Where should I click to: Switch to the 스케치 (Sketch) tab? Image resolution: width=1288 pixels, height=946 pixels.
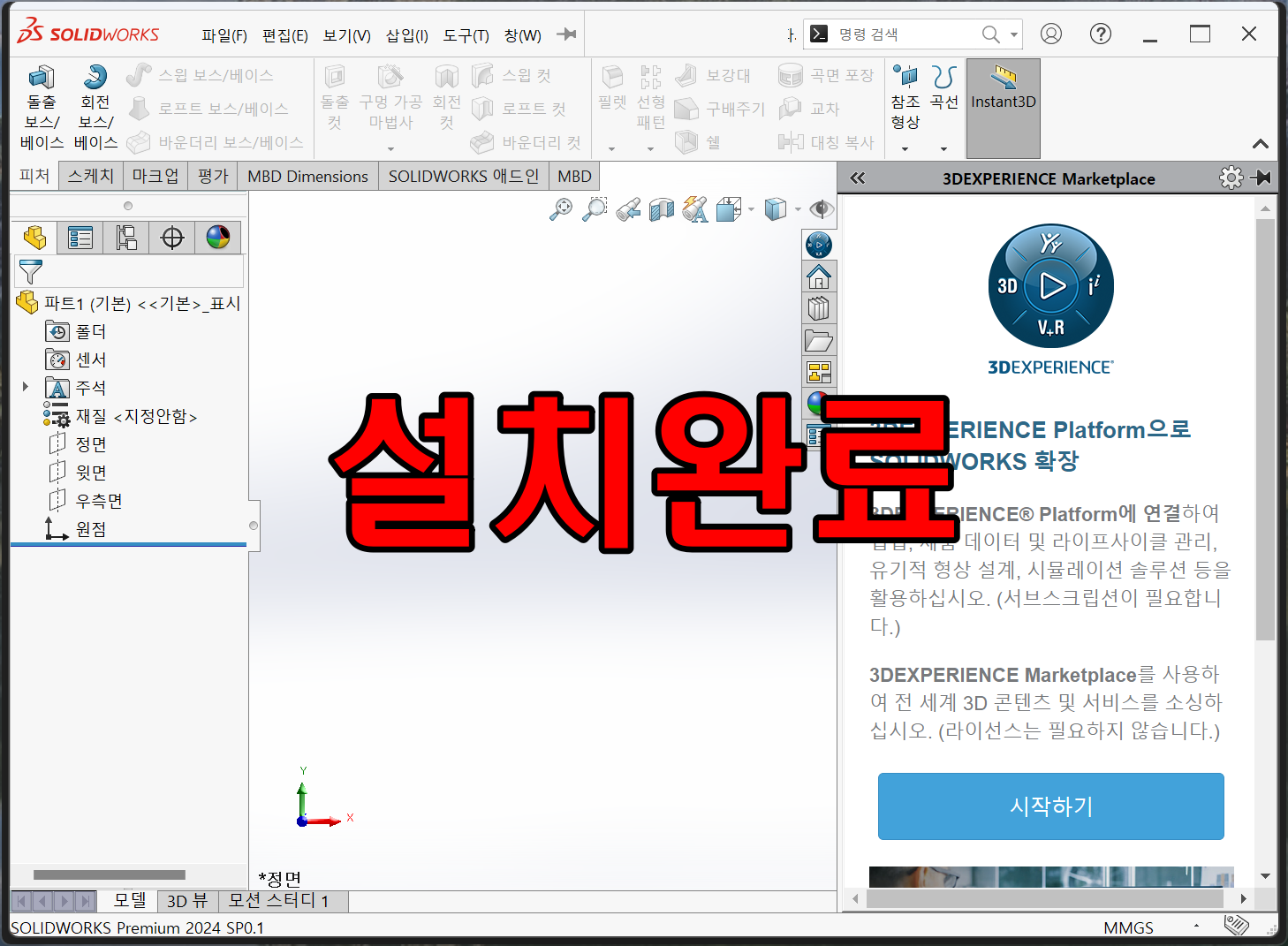point(91,176)
